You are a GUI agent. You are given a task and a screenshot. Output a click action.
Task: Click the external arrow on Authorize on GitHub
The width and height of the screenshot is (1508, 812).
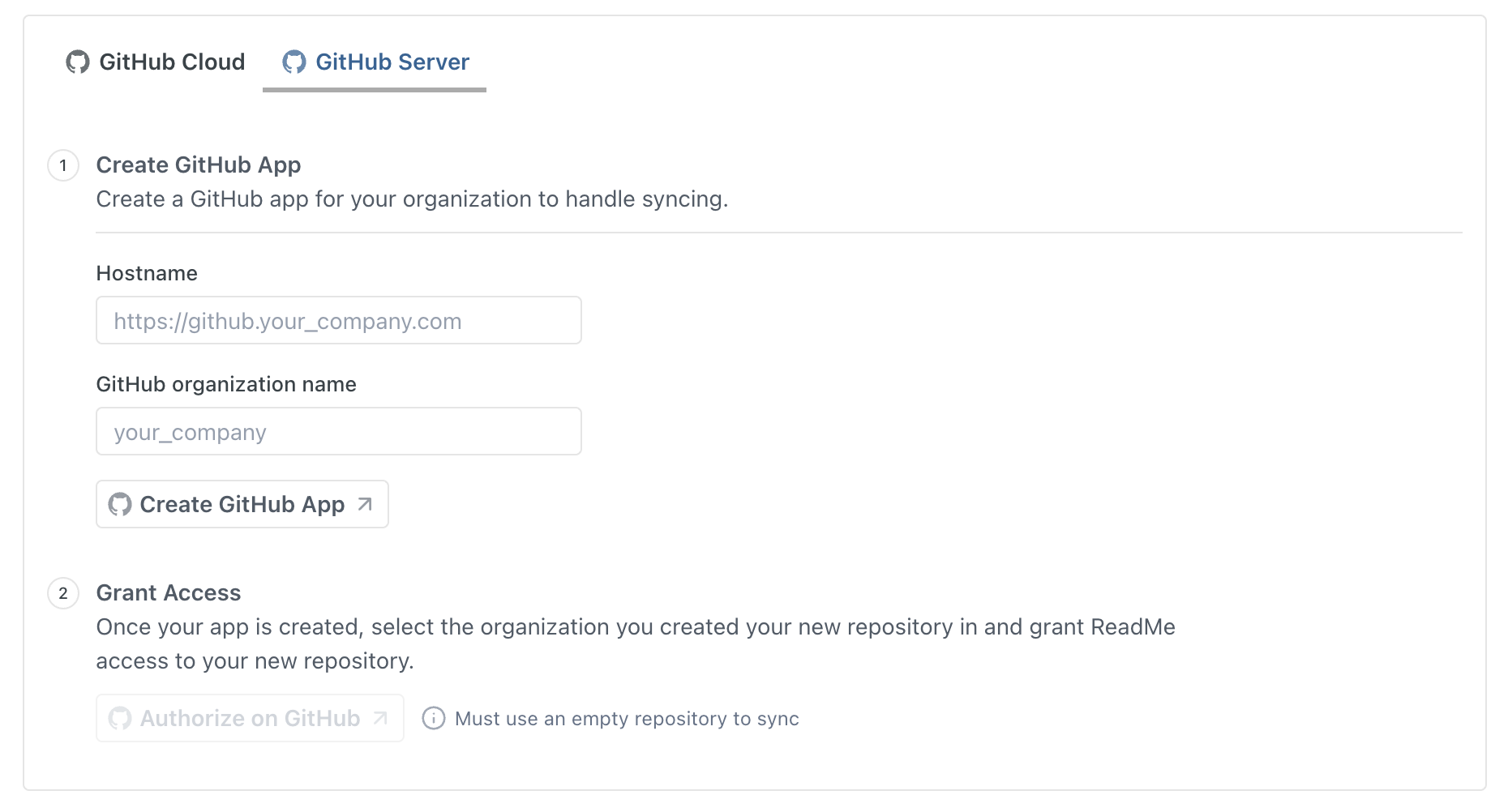pos(380,718)
